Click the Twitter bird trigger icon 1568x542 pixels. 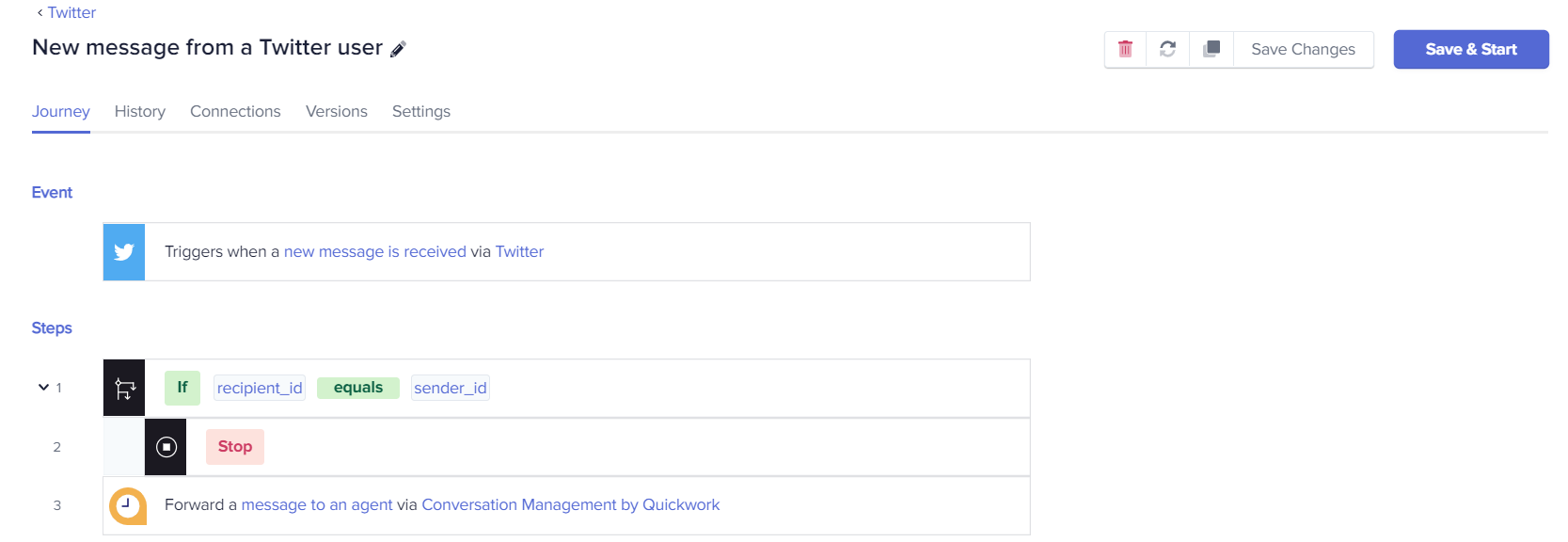pos(124,252)
